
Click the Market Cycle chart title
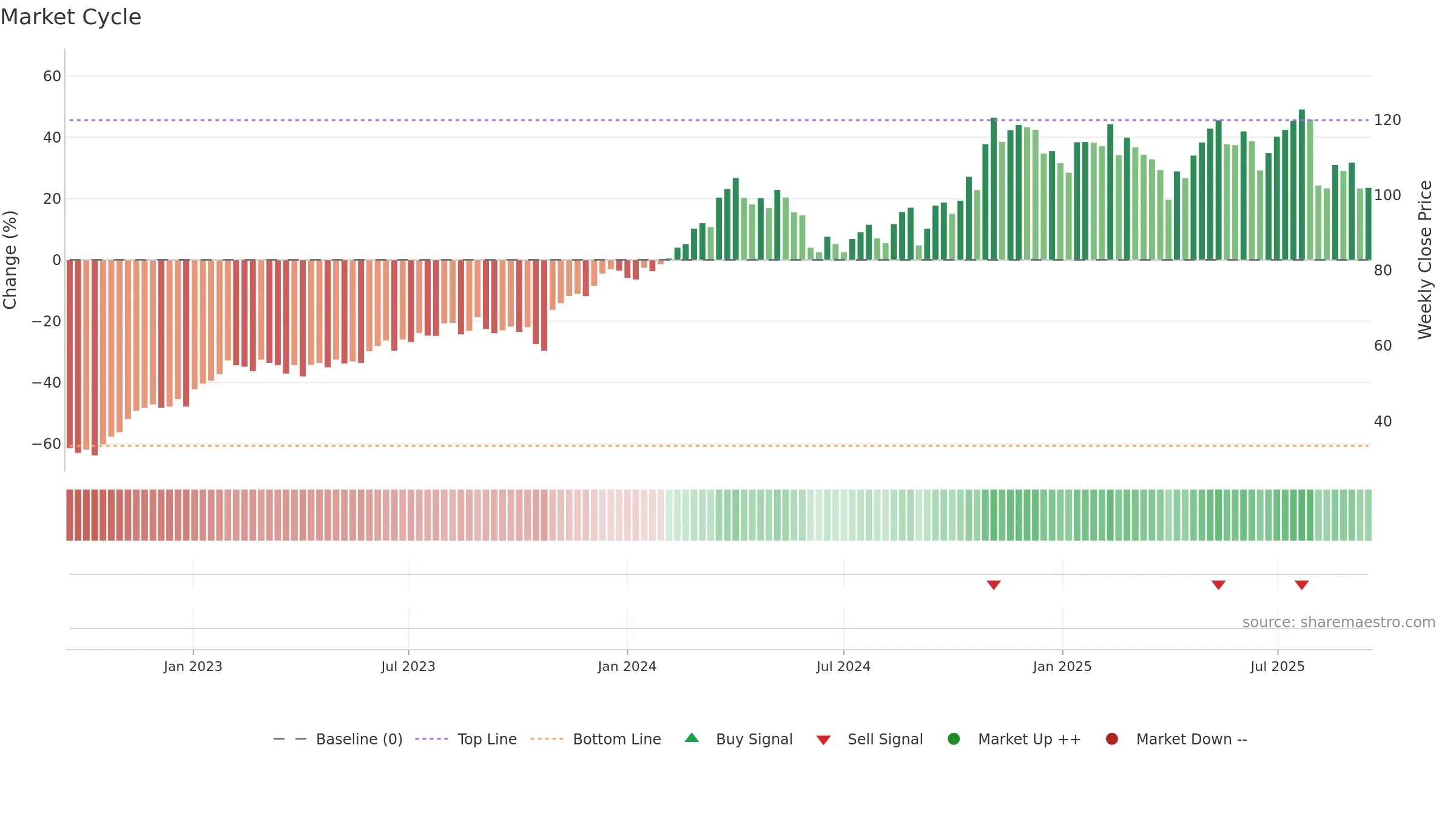pos(71,17)
